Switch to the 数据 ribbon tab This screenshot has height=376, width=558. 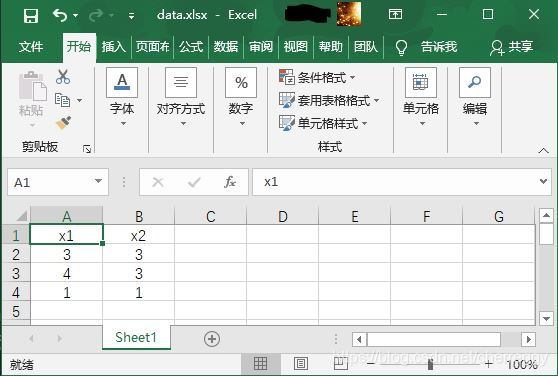pos(226,47)
